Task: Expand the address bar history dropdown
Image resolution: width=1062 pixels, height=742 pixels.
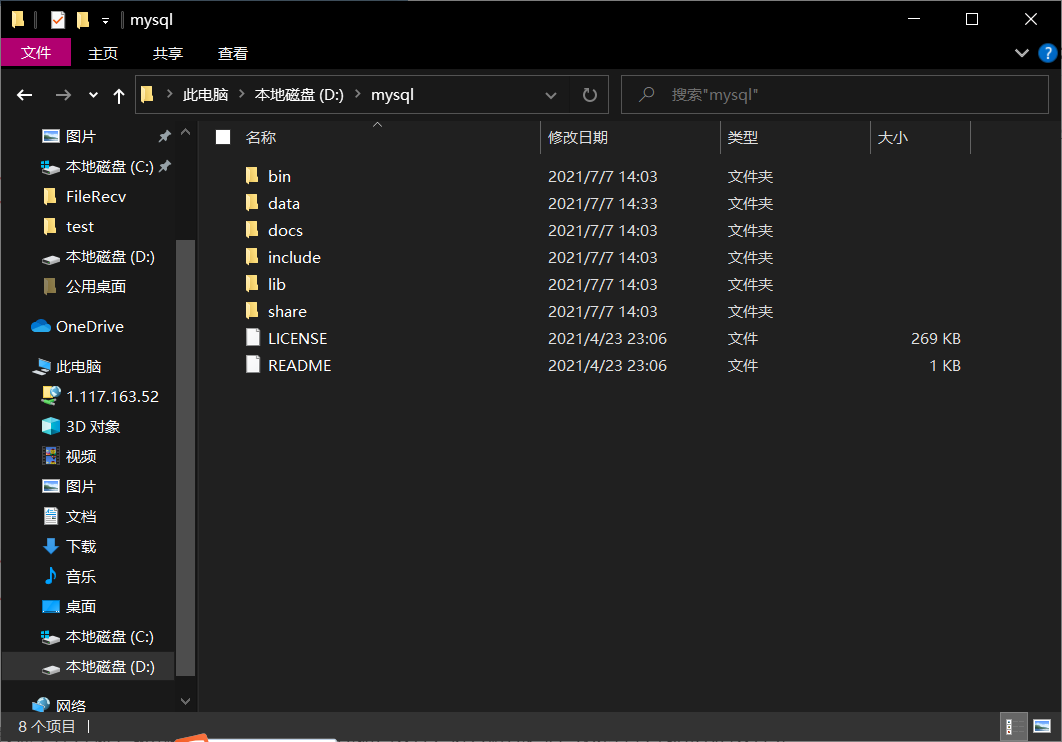Action: (551, 95)
